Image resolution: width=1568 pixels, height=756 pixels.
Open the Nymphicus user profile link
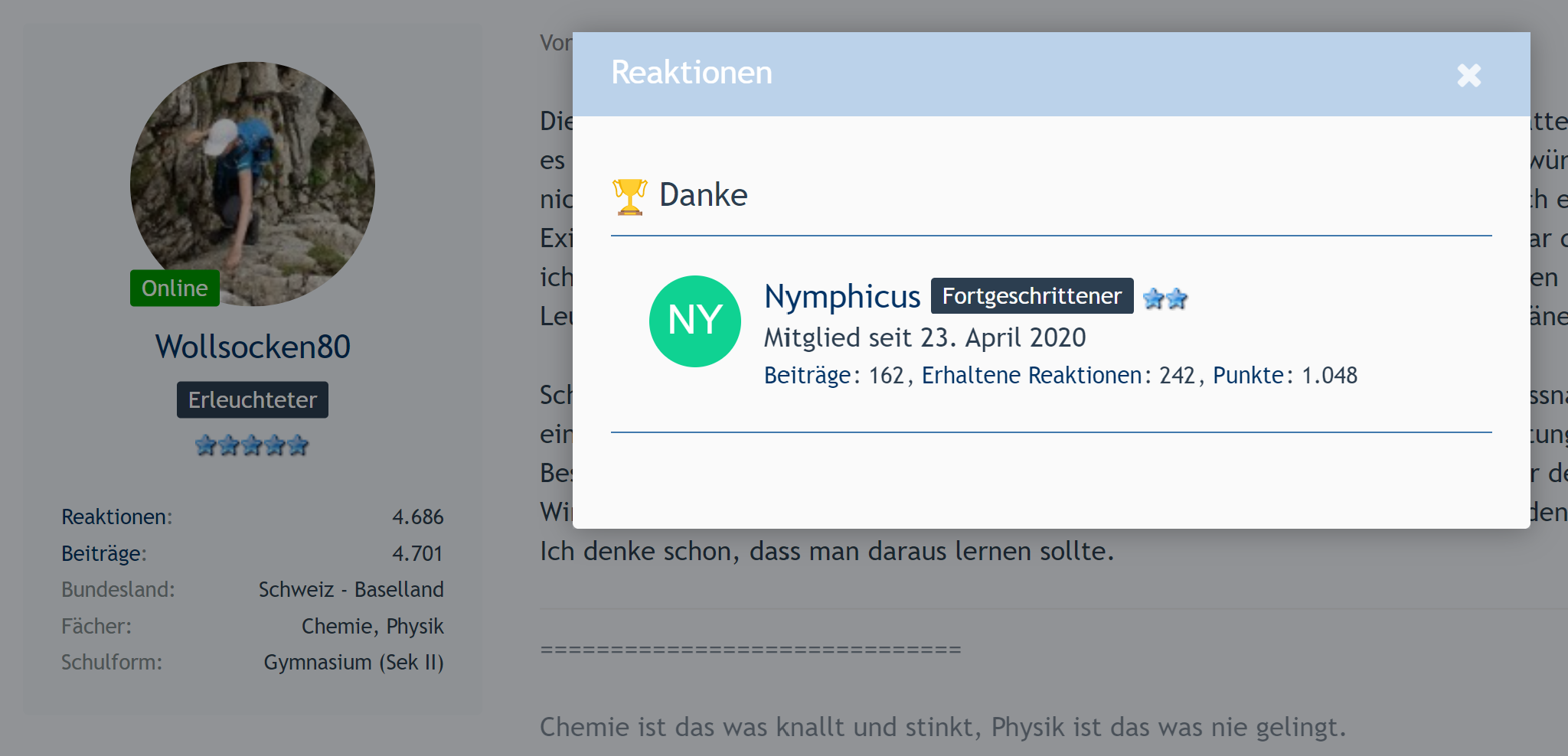coord(841,296)
